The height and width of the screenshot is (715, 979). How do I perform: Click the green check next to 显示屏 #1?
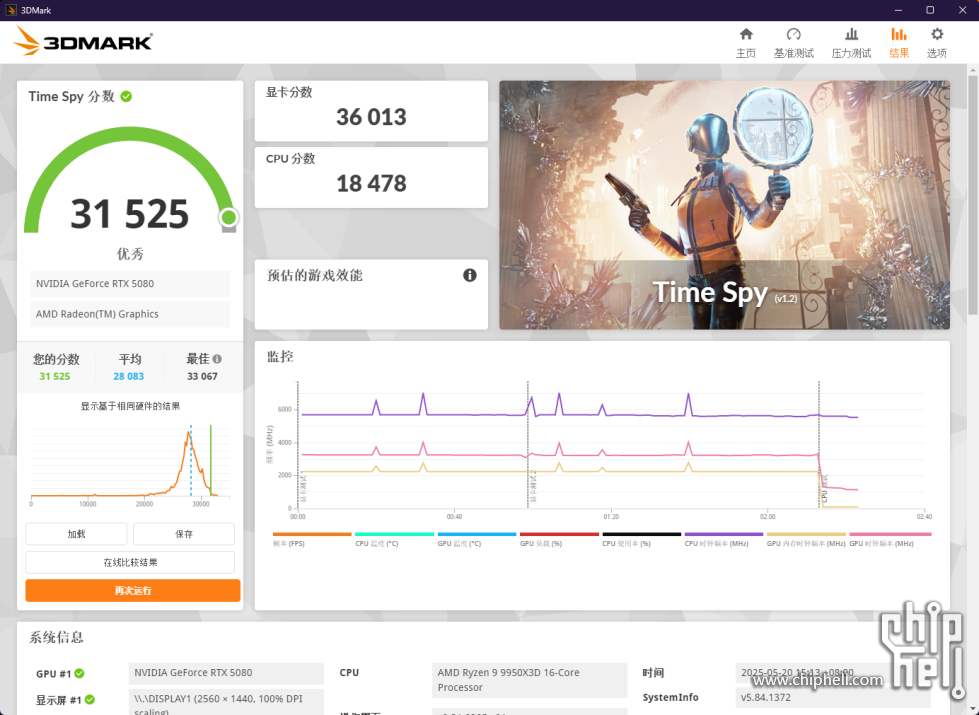point(90,699)
